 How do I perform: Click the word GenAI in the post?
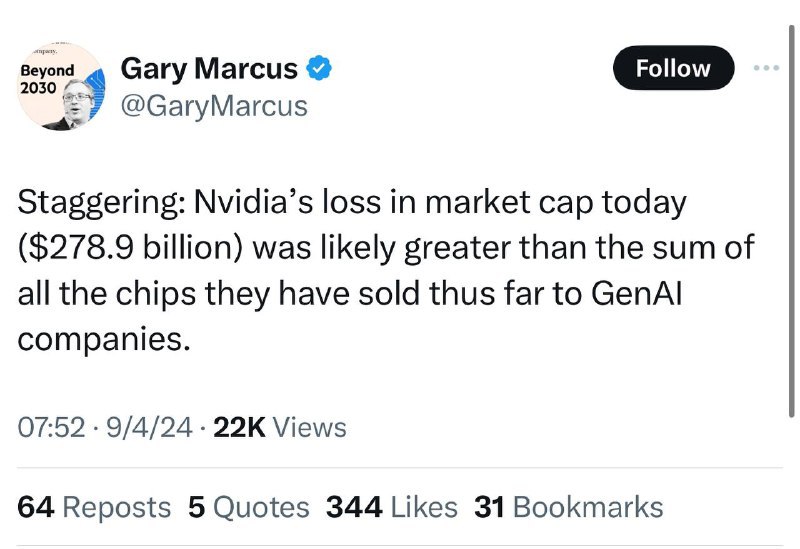click(x=637, y=293)
